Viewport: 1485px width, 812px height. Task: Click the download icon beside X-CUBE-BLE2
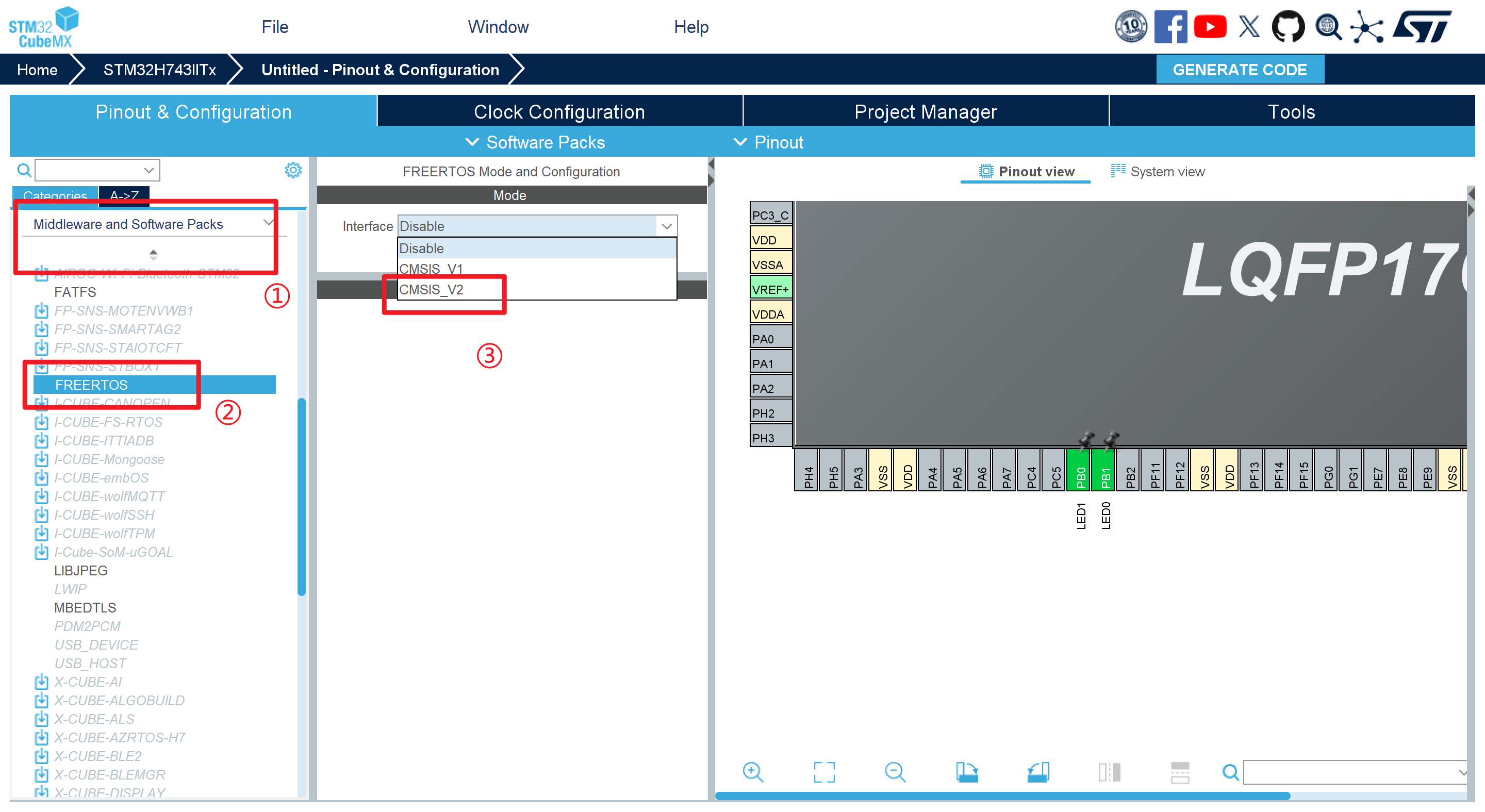point(41,756)
